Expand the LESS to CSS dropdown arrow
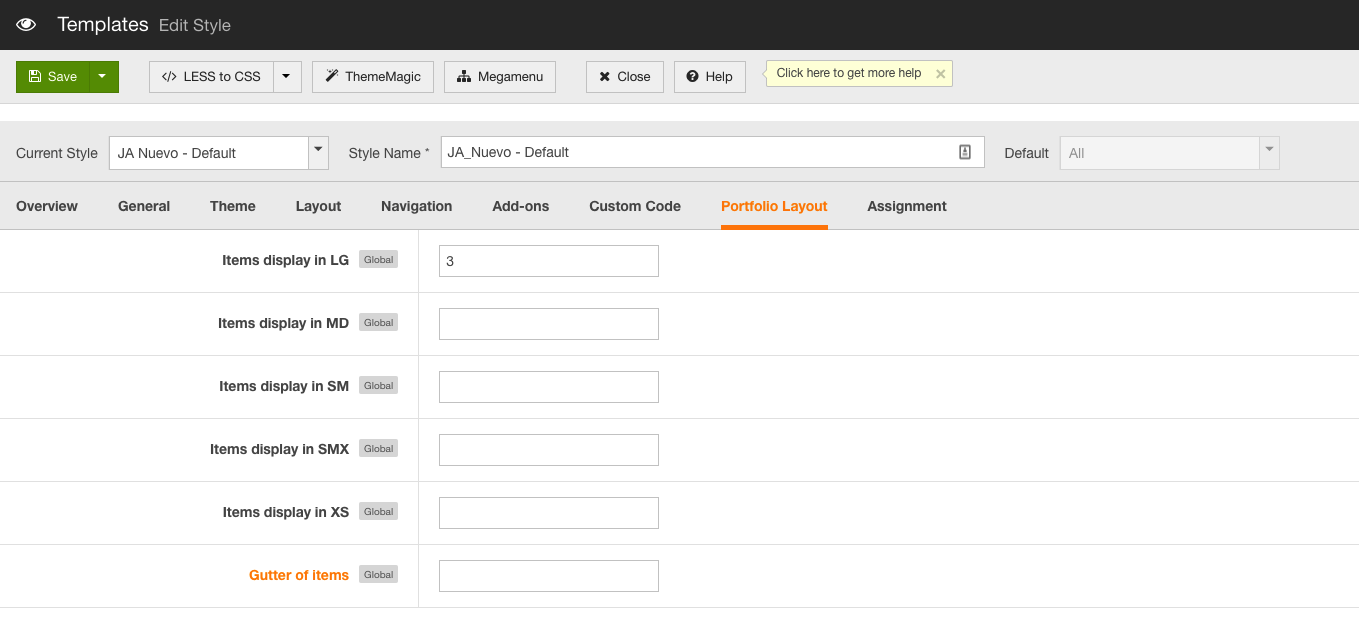 286,77
